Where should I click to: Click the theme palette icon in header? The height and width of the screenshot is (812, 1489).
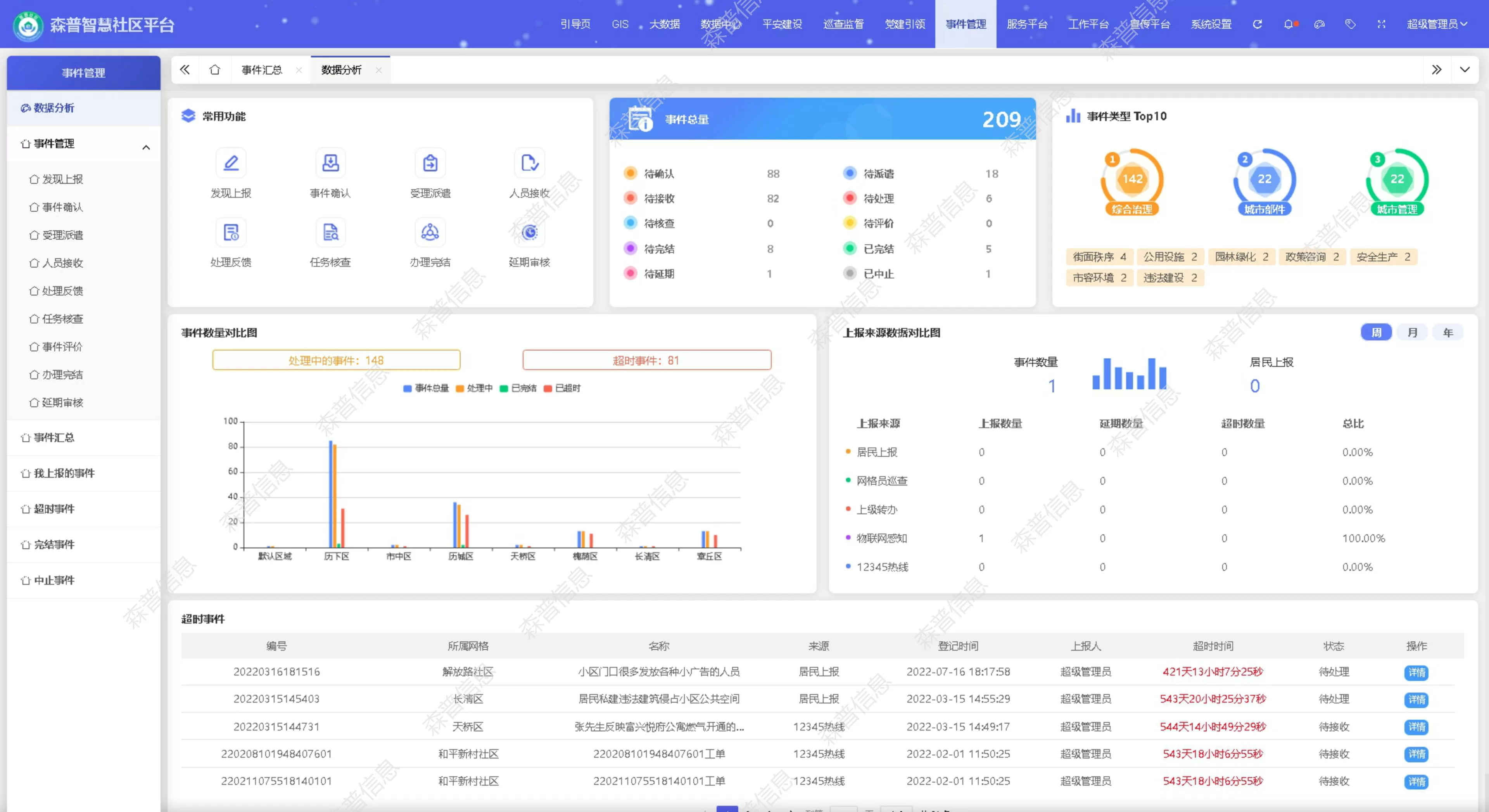tap(1320, 24)
